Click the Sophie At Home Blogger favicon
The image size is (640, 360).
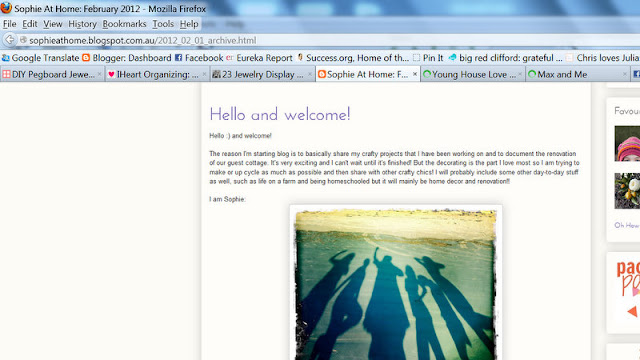[x=322, y=74]
